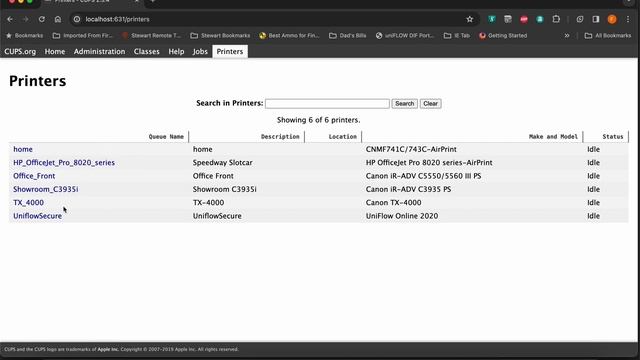Screen dimensions: 640x360
Task: Open the Getting Started bookmark
Action: pos(503,36)
